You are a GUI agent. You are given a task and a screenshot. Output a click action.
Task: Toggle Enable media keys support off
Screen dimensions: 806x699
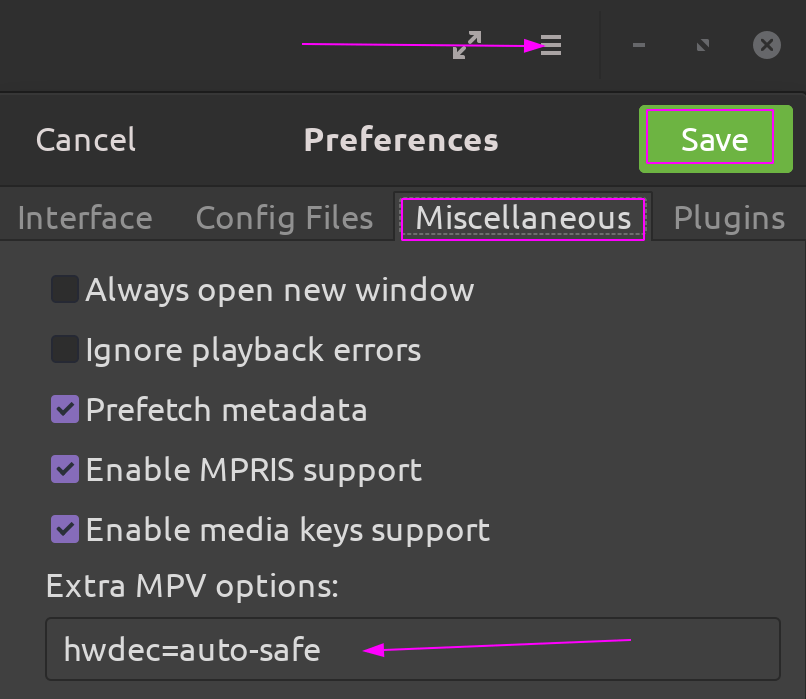coord(64,529)
